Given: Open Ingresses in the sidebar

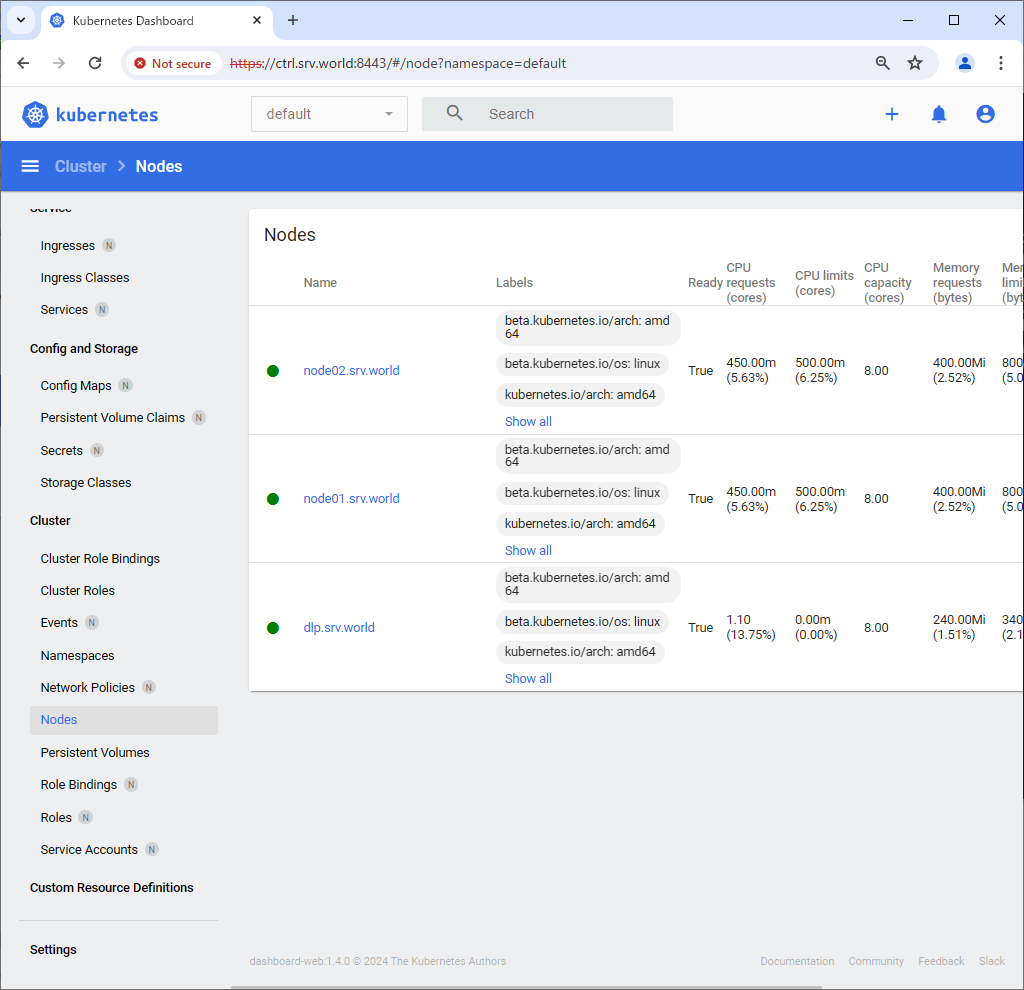Looking at the screenshot, I should point(67,246).
